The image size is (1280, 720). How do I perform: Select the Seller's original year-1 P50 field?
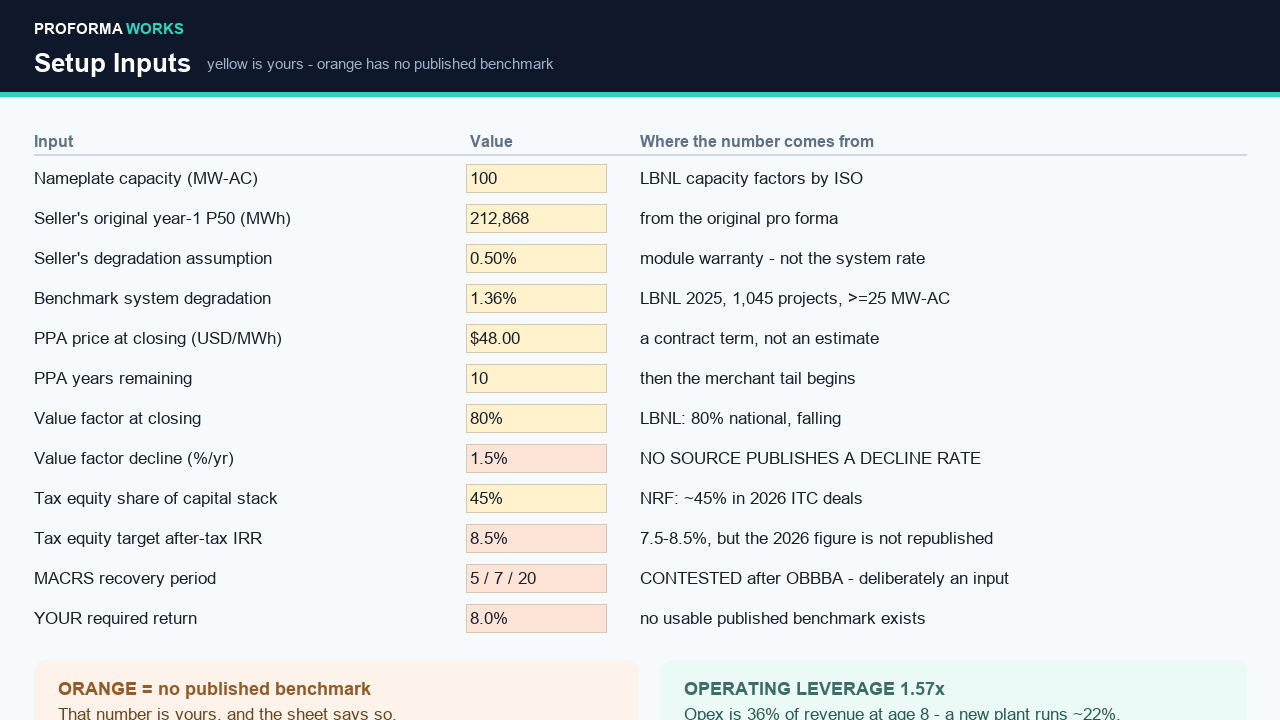(x=536, y=218)
